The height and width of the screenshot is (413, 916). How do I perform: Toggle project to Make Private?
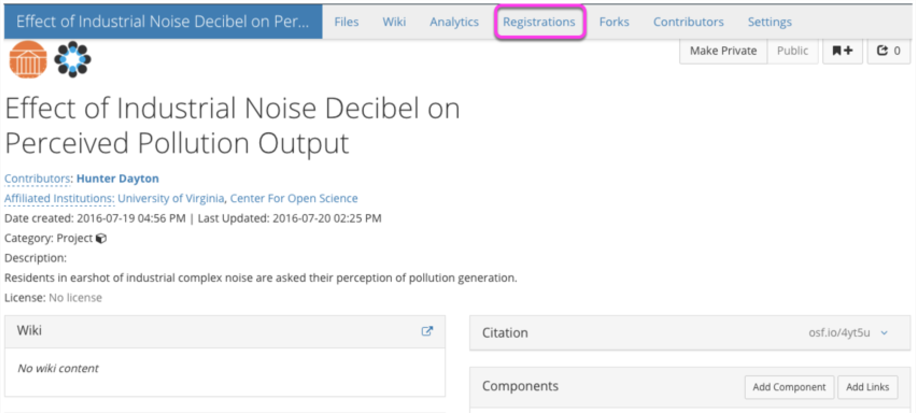tap(723, 51)
